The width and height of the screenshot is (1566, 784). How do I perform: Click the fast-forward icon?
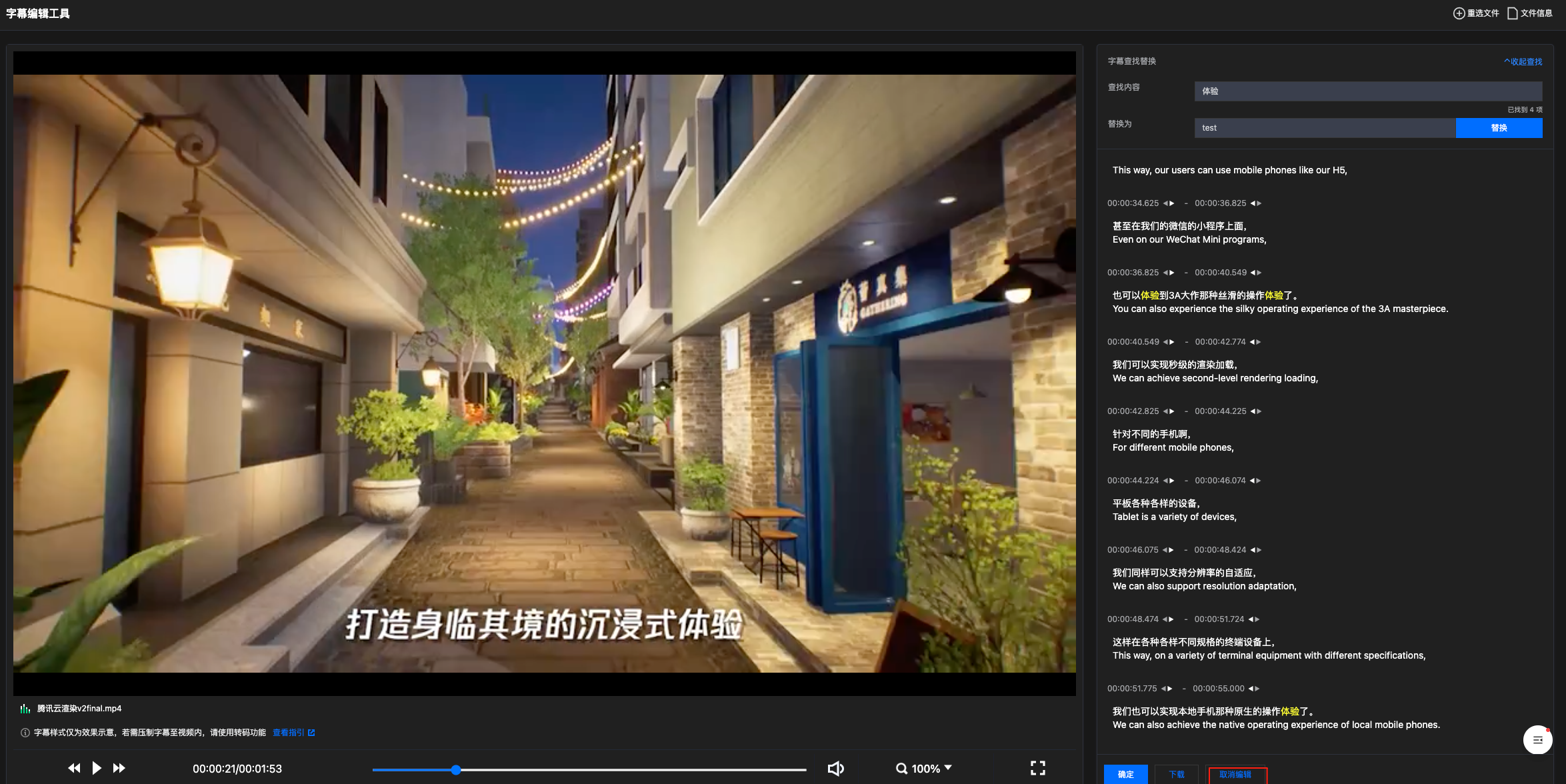119,768
